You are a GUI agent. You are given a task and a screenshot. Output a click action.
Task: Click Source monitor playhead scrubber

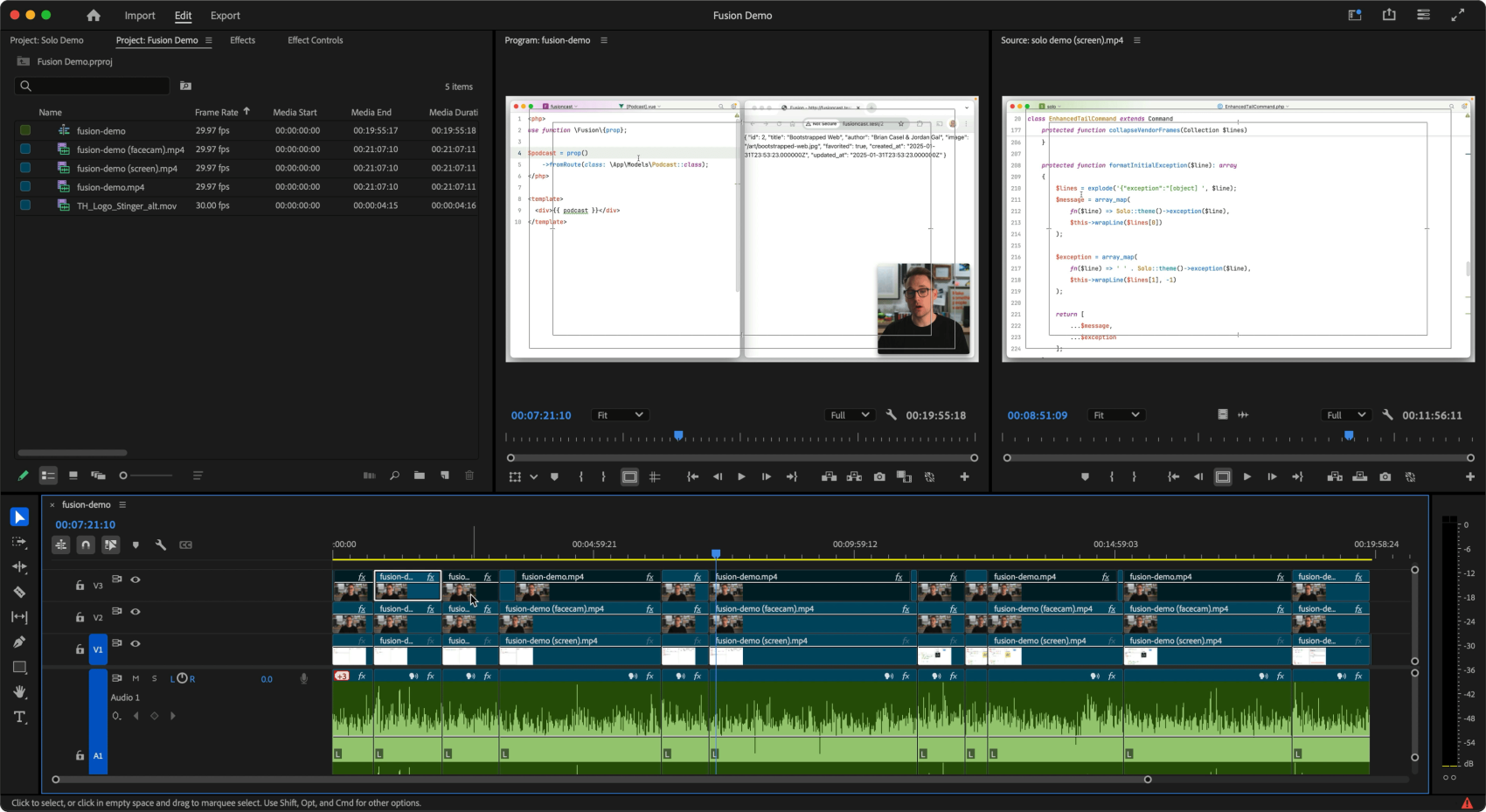1349,434
